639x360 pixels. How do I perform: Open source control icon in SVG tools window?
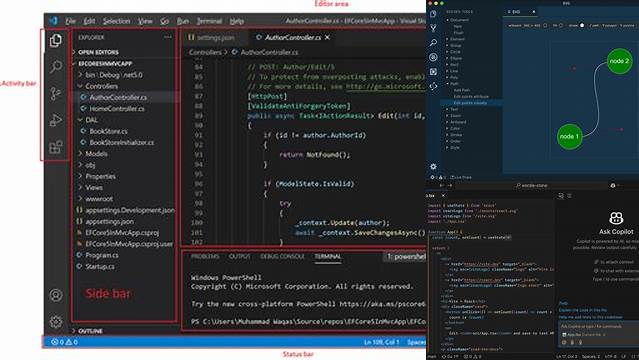[x=433, y=28]
